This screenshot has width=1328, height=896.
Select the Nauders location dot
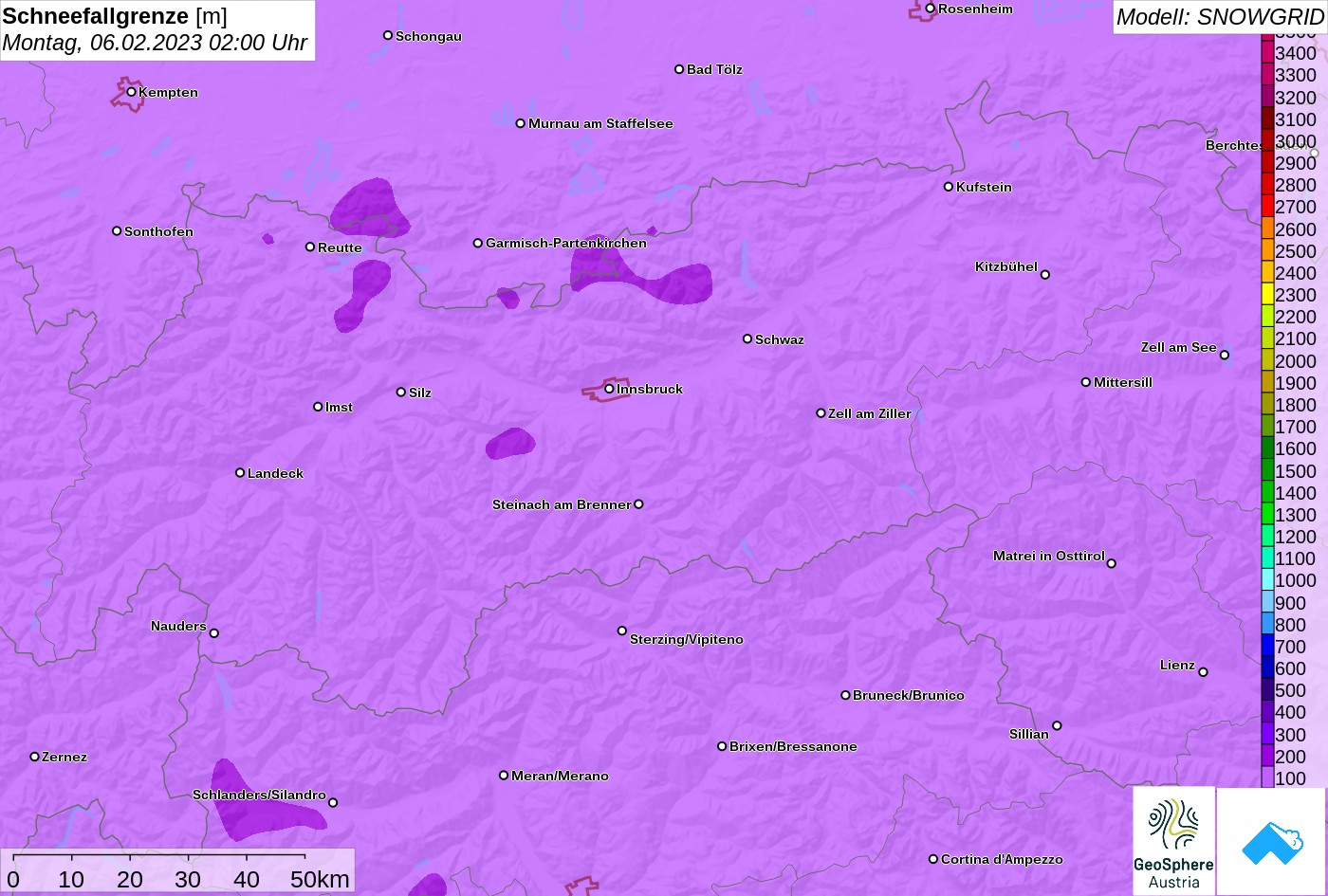tap(214, 633)
